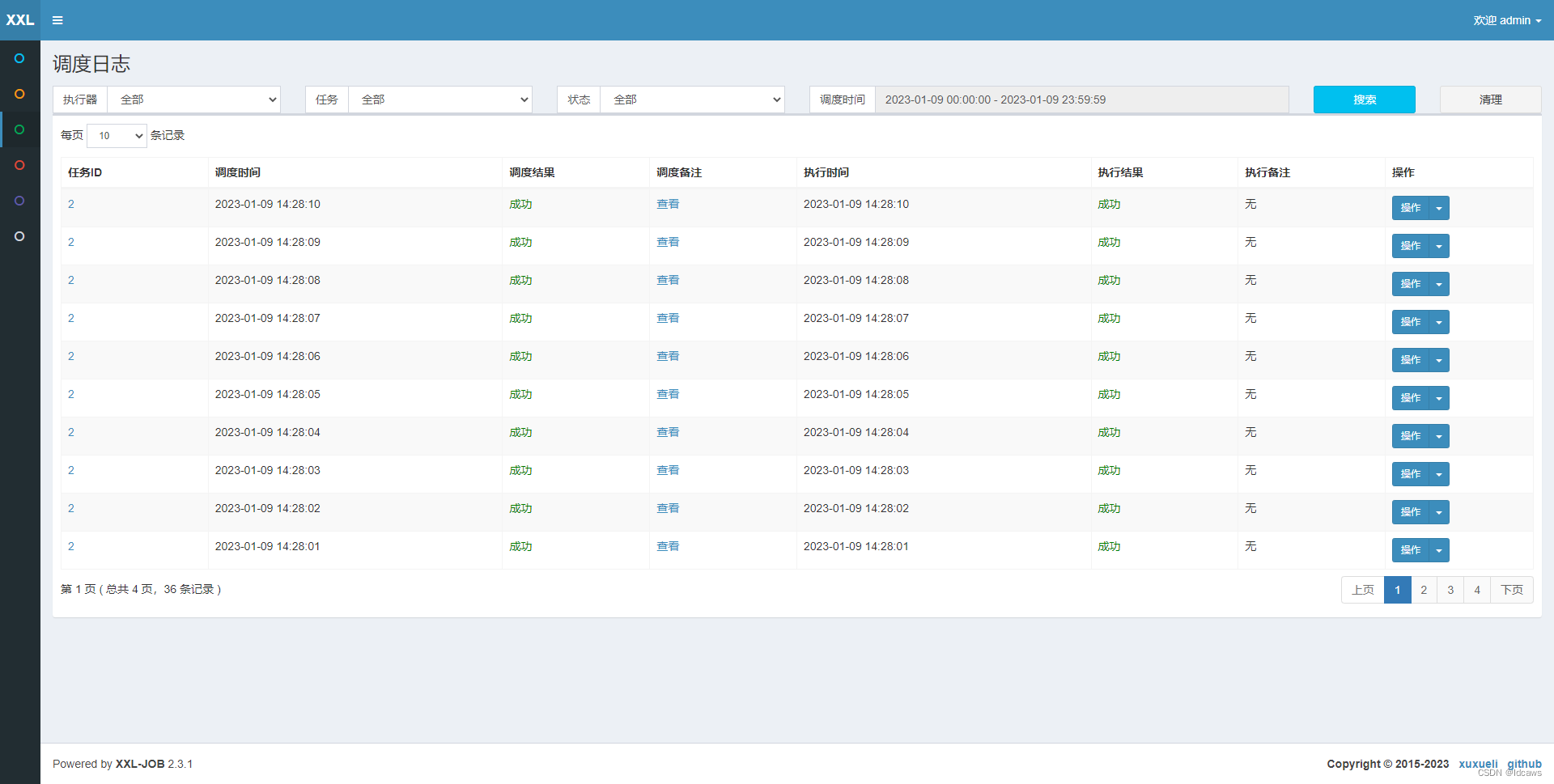Screen dimensions: 1554x784
Task: Open the xuxueli footer link
Action: [1478, 764]
